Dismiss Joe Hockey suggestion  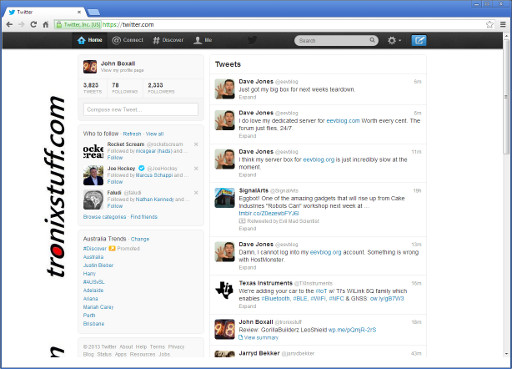pos(196,169)
